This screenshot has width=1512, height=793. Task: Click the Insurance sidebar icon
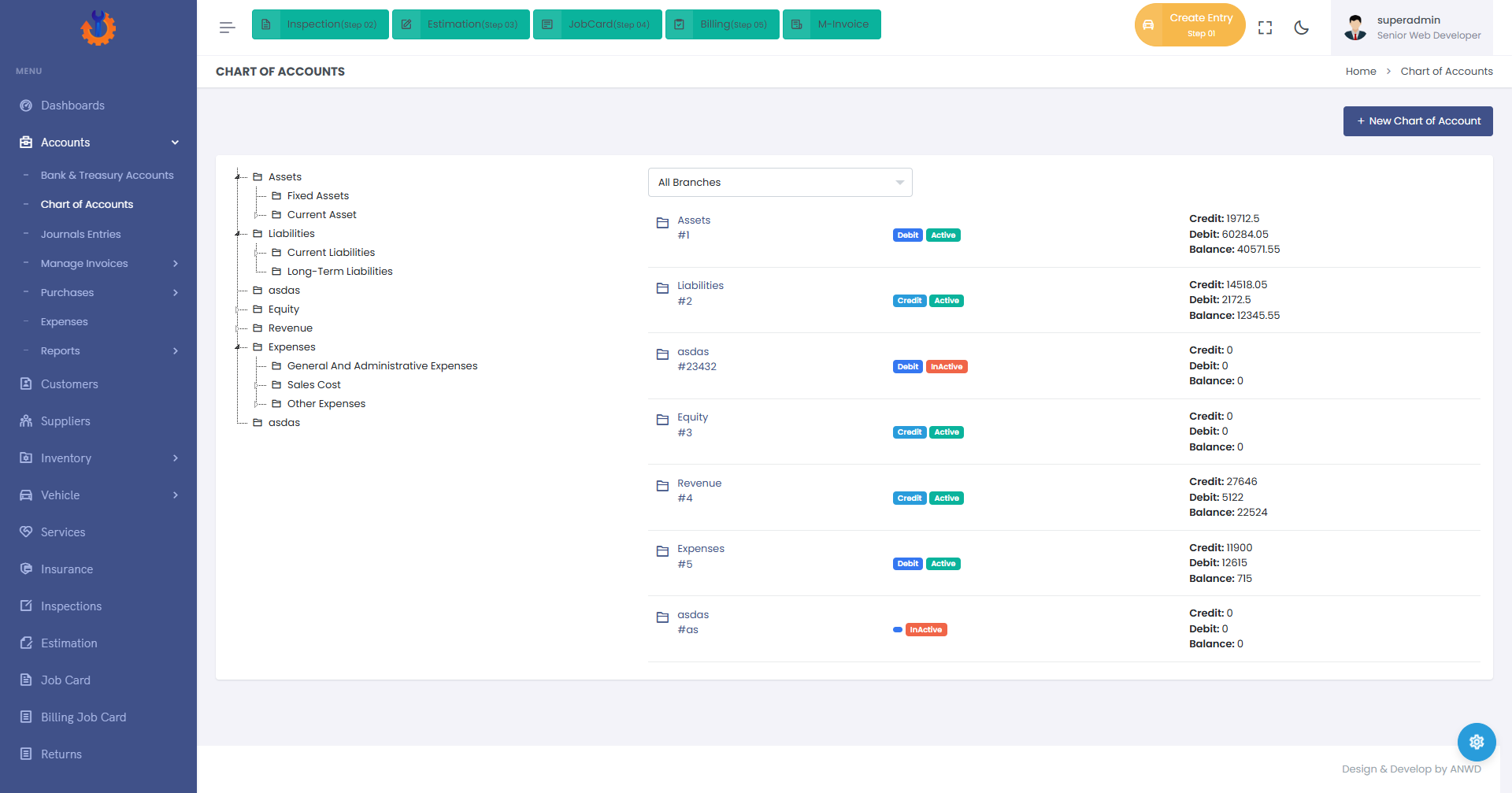(x=26, y=569)
